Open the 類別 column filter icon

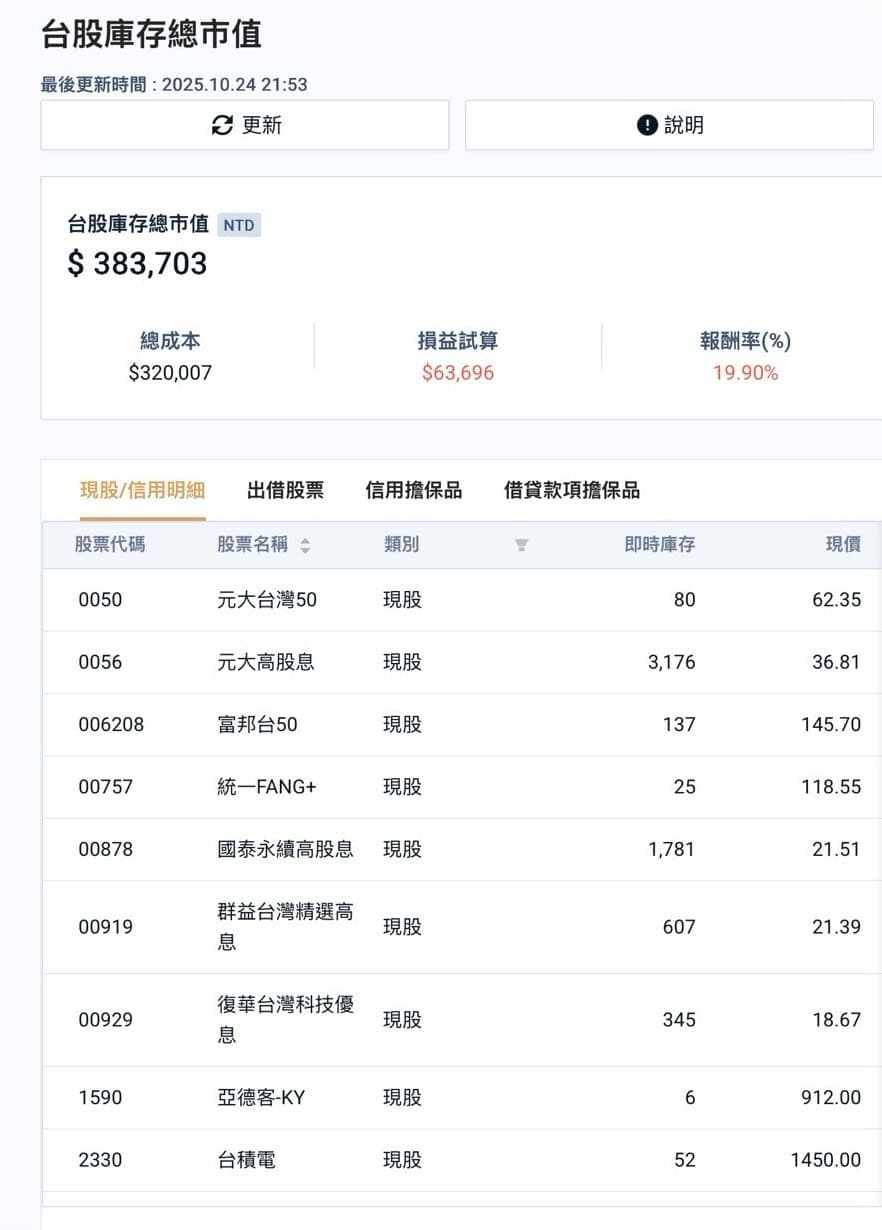pos(521,545)
